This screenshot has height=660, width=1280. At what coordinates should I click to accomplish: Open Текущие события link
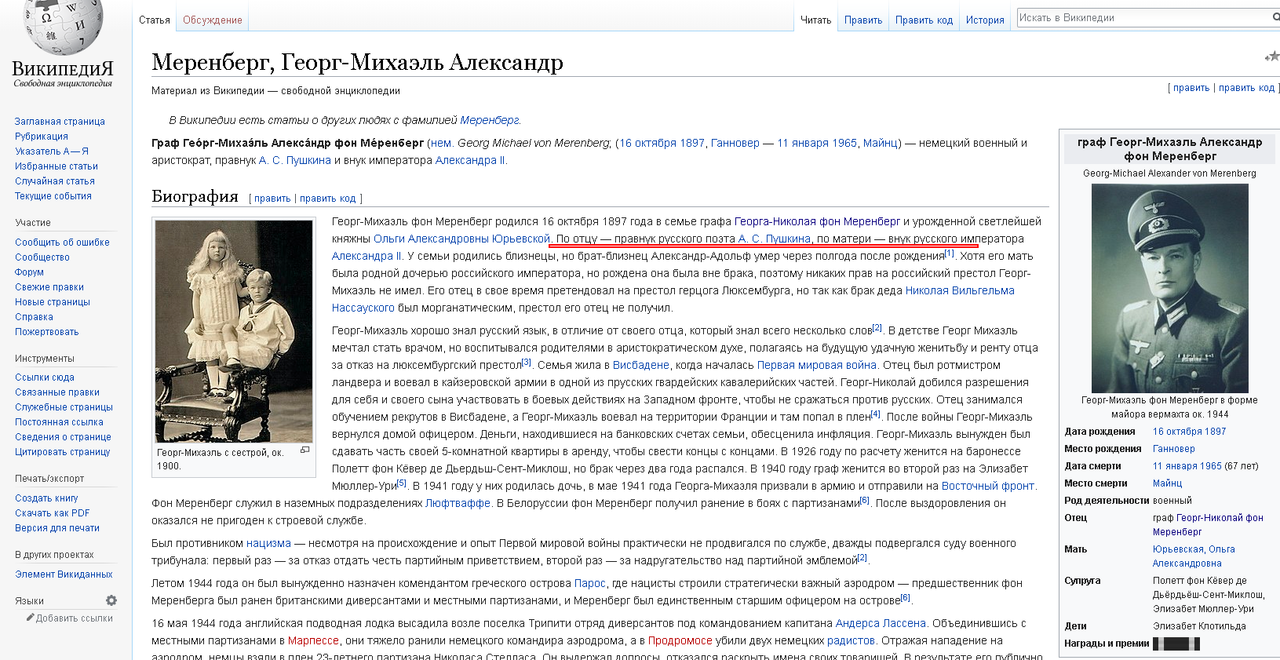click(53, 196)
